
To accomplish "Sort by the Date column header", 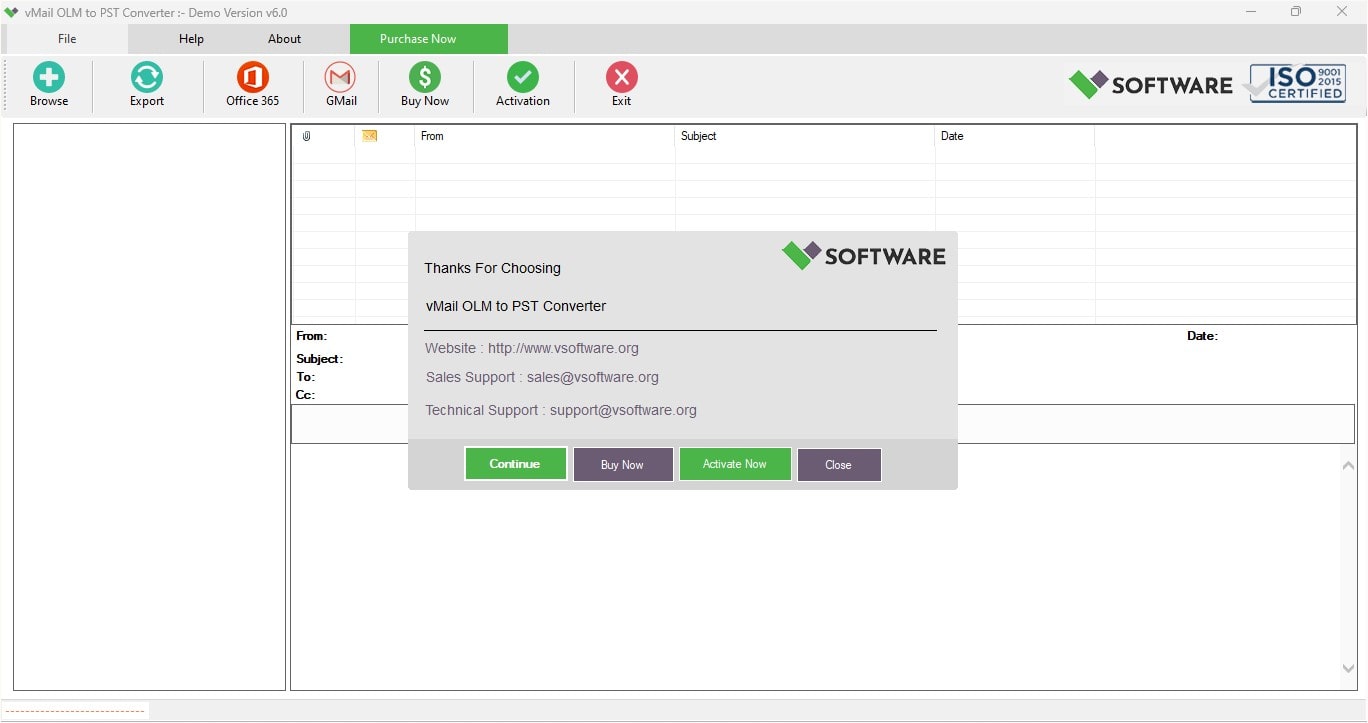I will (x=1015, y=136).
